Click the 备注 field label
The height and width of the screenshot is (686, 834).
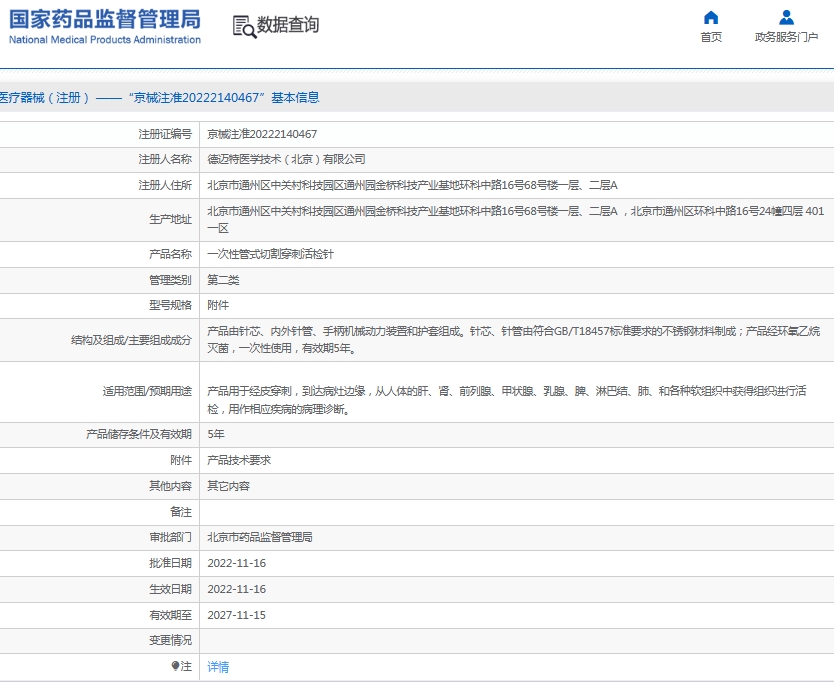pyautogui.click(x=181, y=512)
